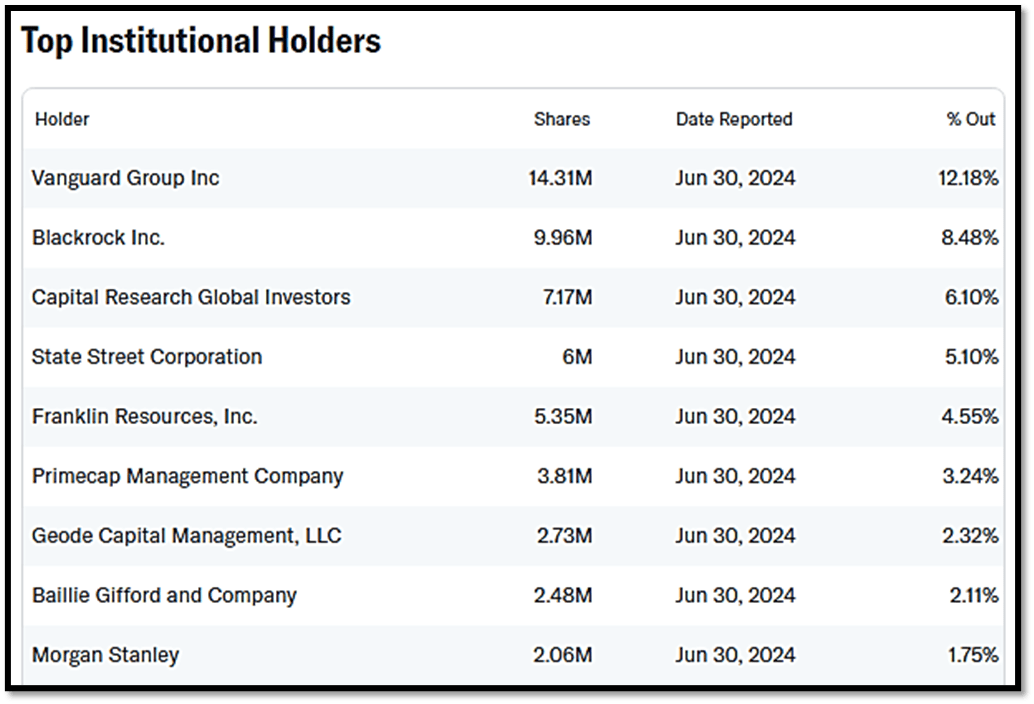1034x704 pixels.
Task: Select Baillie Gifford and Company row
Action: 164,595
